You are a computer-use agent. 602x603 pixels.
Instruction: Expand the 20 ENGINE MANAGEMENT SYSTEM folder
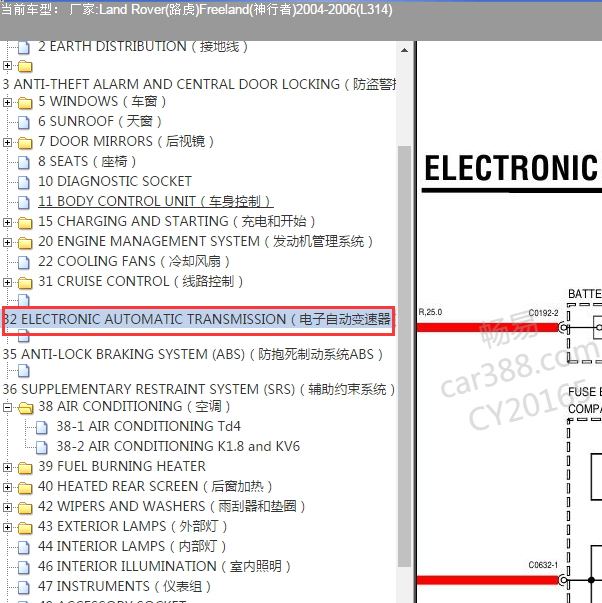[x=7, y=242]
